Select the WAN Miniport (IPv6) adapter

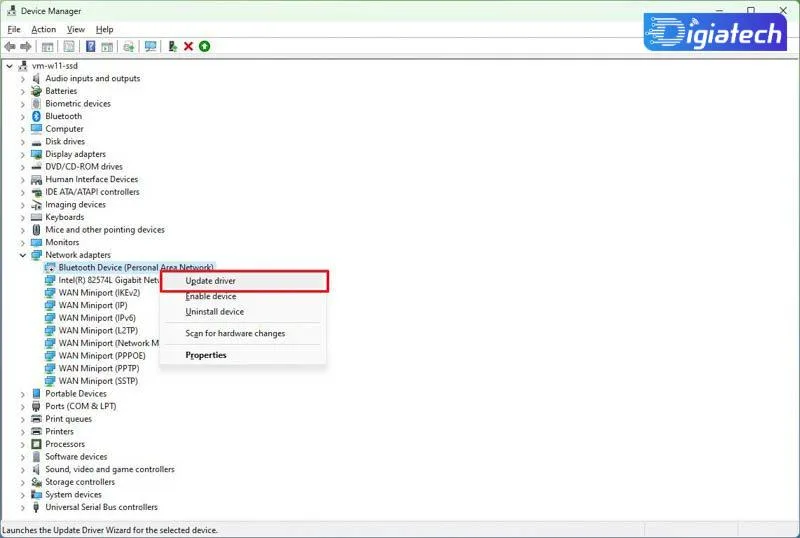click(x=97, y=318)
